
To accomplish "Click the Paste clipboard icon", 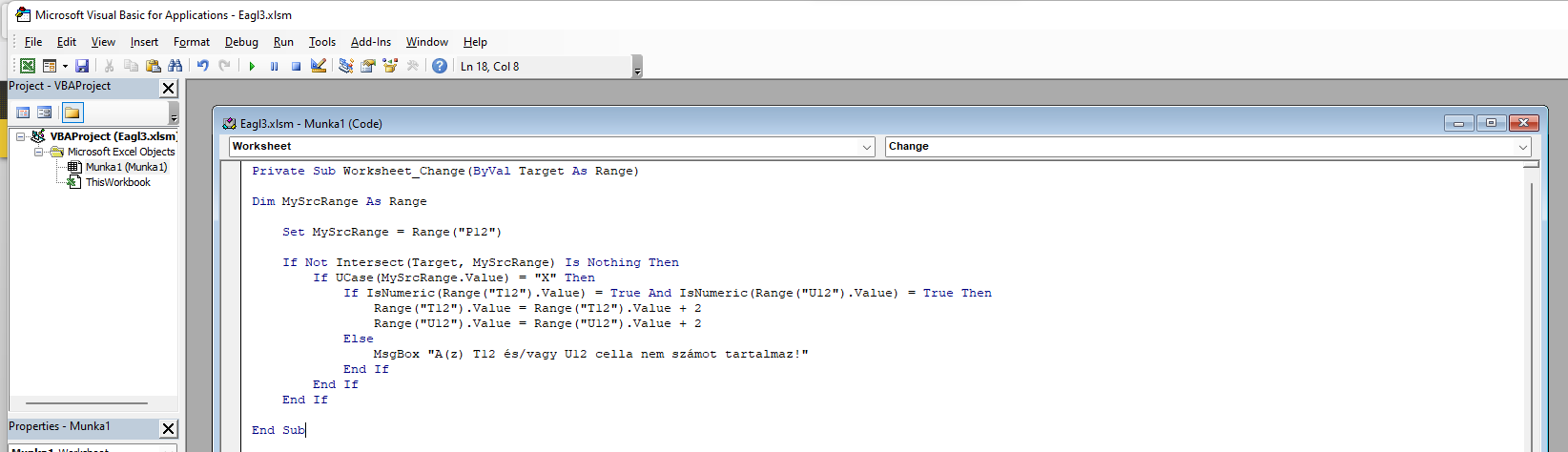I will [153, 66].
